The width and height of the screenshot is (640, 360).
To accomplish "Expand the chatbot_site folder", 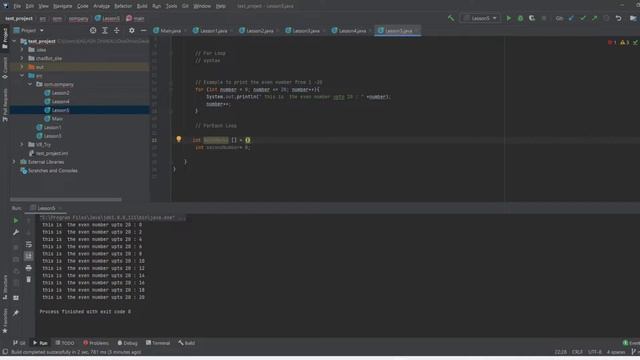I will click(22, 58).
